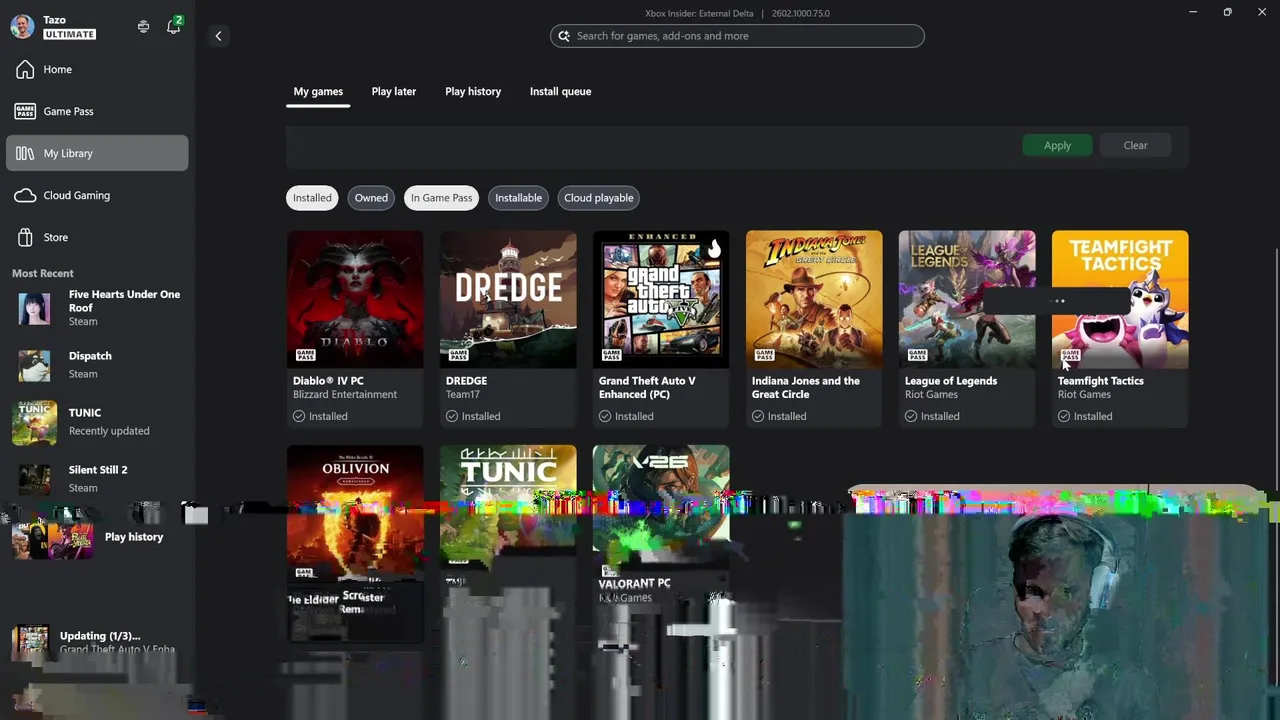Open Tazo profile avatar
The width and height of the screenshot is (1280, 720).
[22, 27]
